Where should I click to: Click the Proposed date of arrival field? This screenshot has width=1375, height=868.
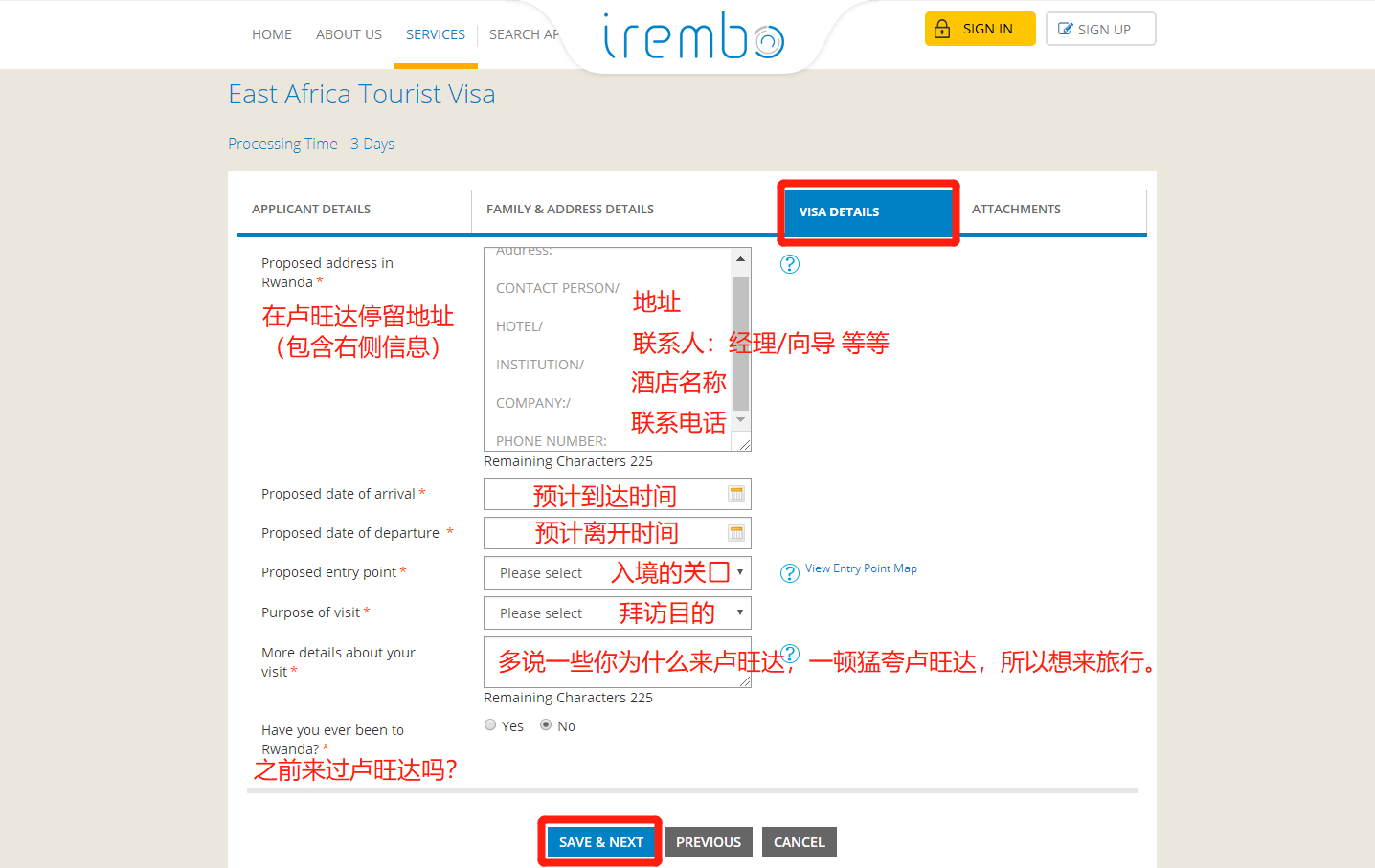[618, 494]
